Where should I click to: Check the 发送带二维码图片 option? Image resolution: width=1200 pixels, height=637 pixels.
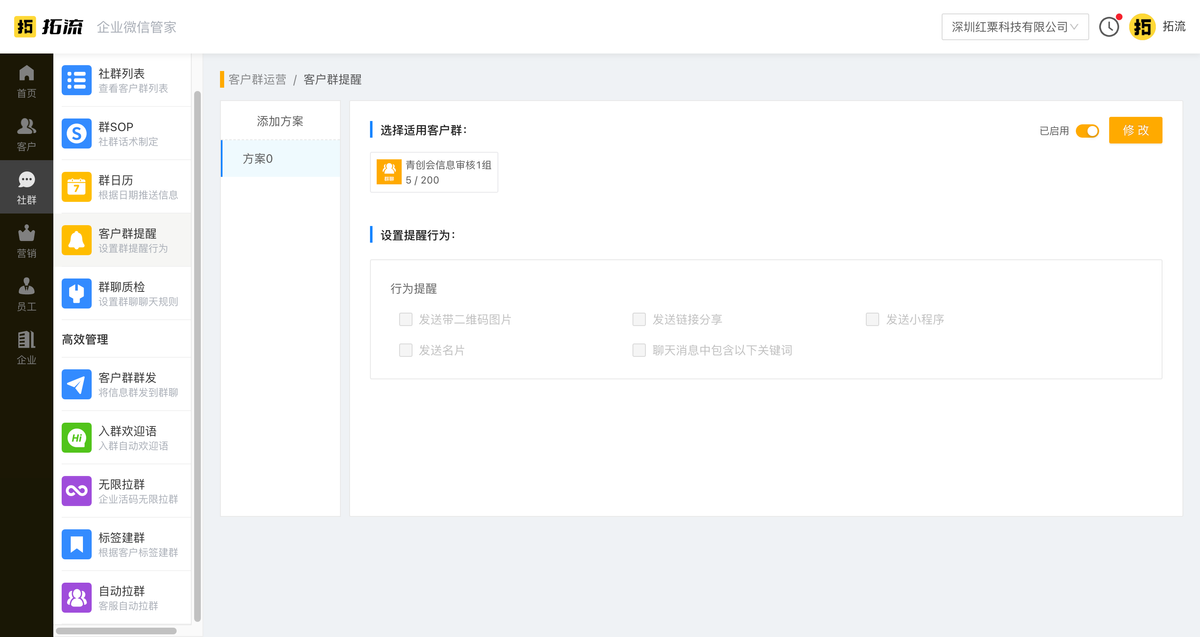point(406,319)
